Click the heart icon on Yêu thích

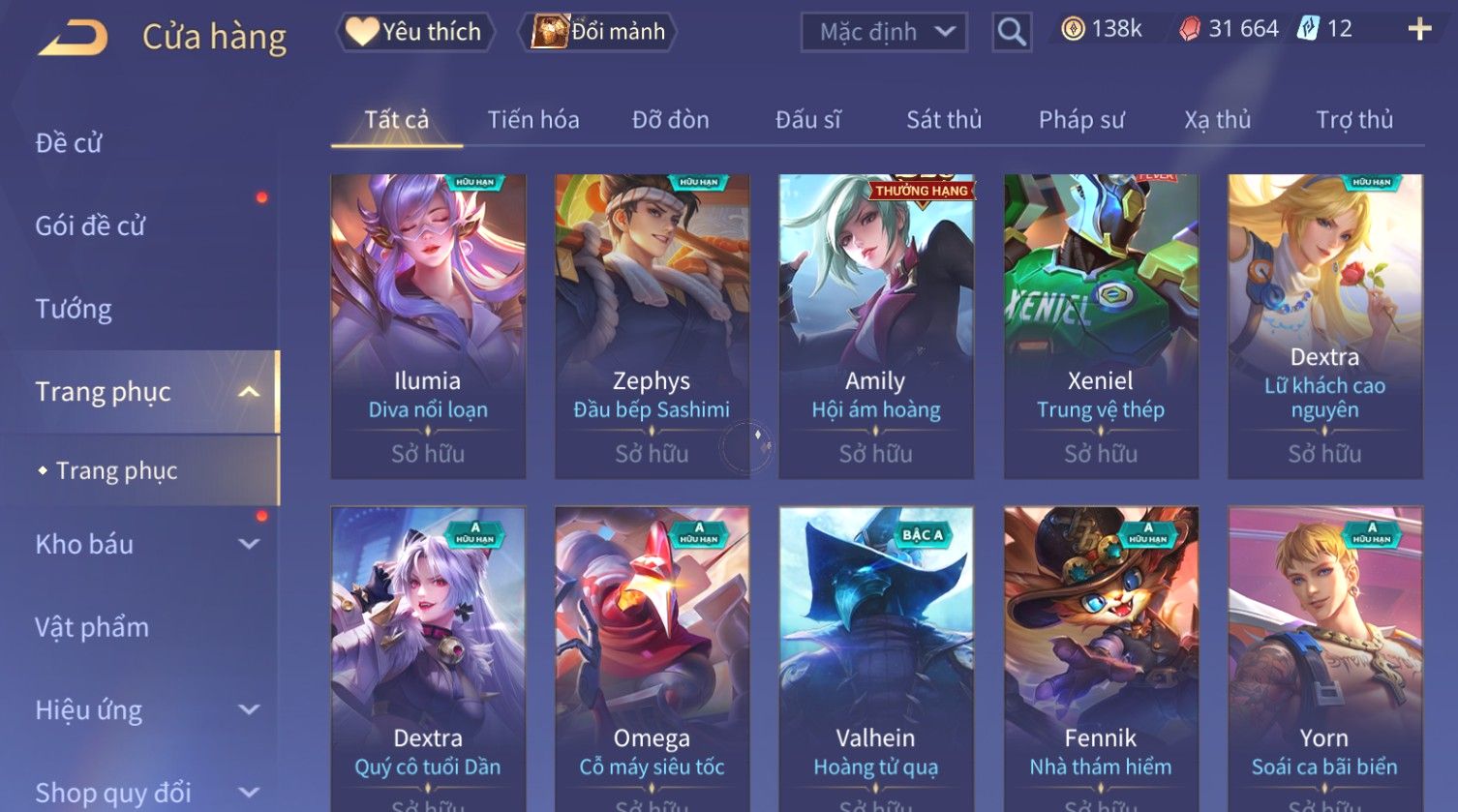pos(362,32)
